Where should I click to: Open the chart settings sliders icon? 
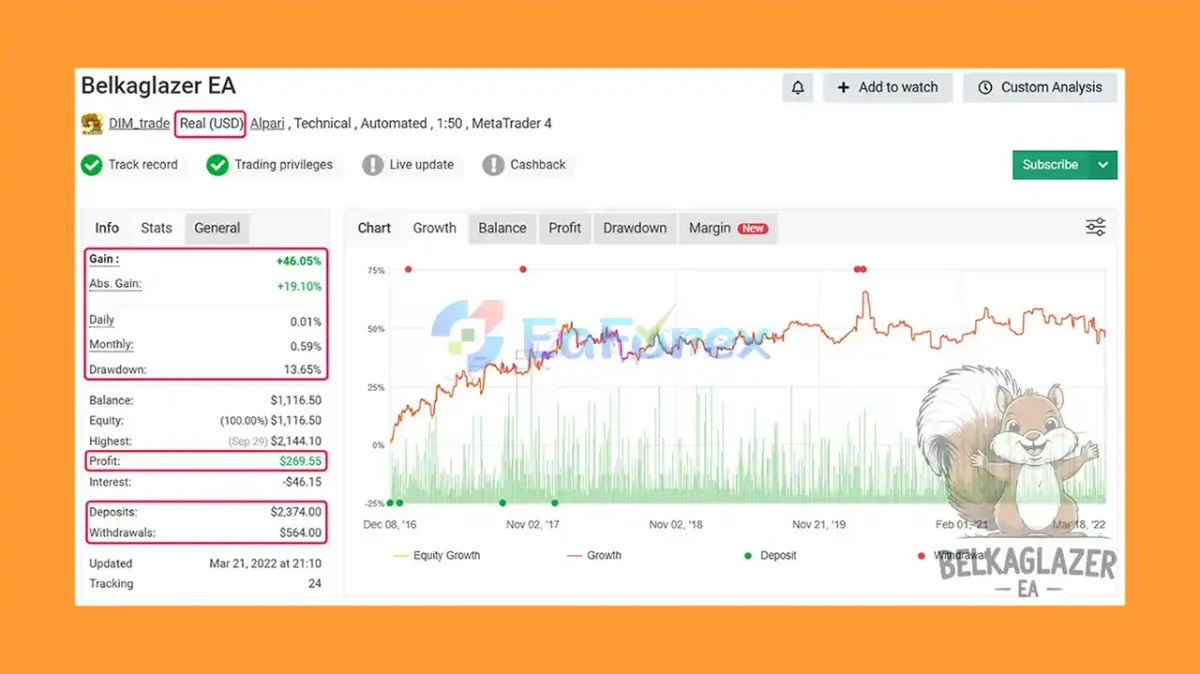(x=1096, y=227)
